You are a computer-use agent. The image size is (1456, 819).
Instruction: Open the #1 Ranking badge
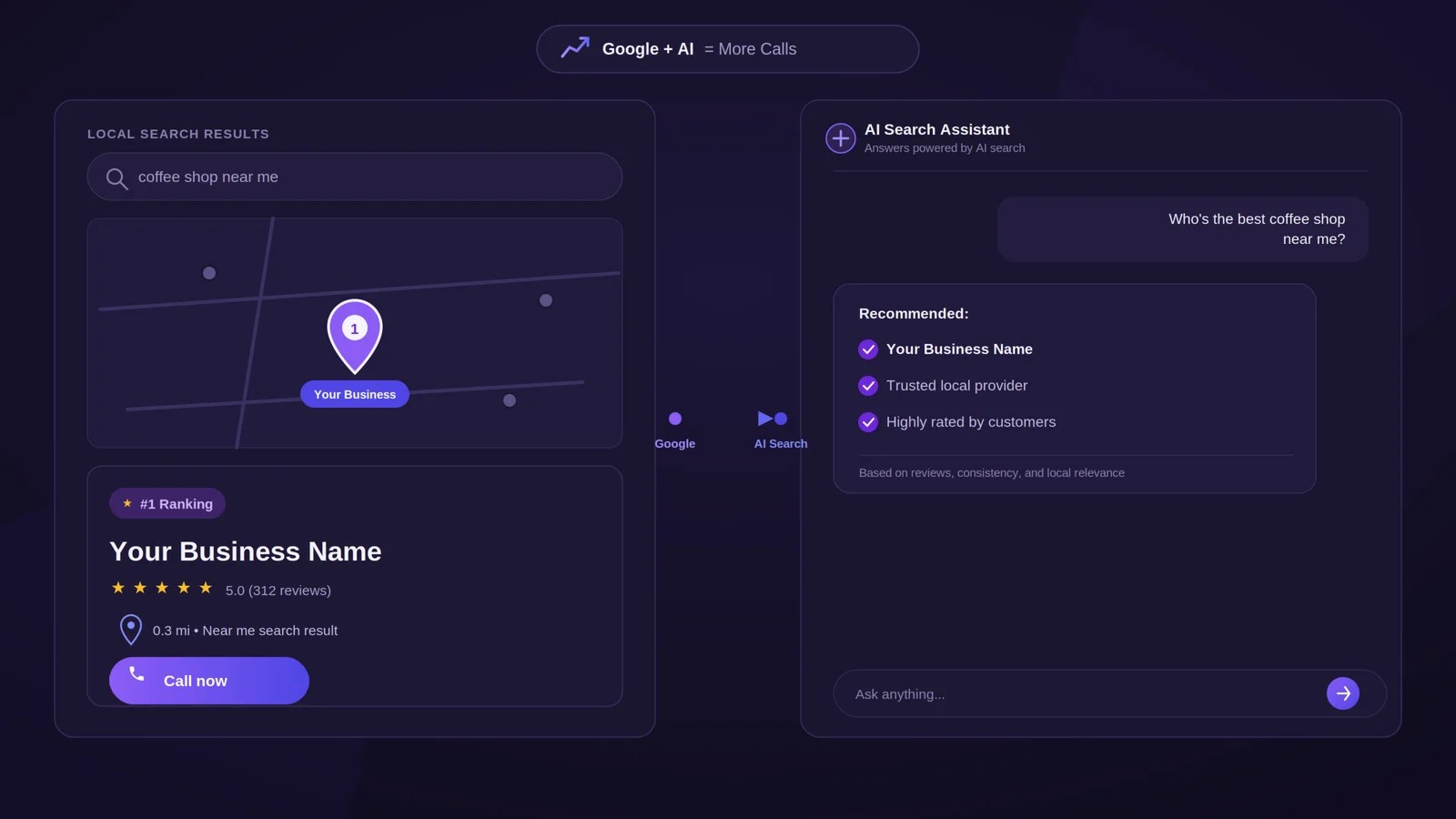[x=167, y=503]
